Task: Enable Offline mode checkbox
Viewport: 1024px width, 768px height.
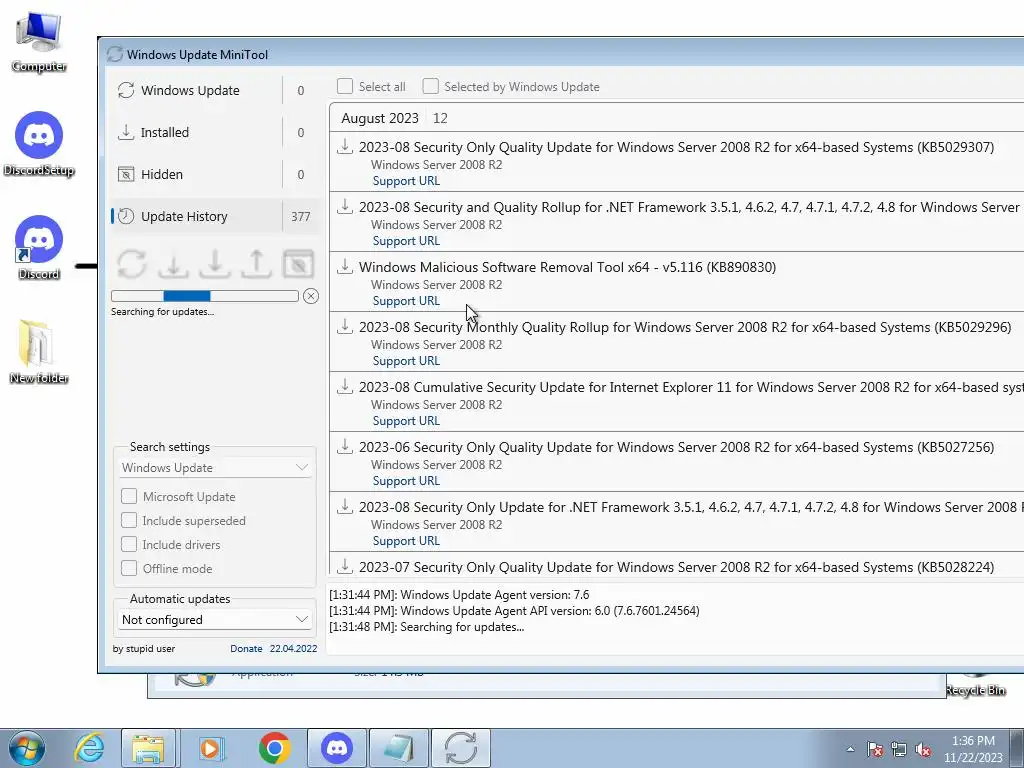Action: pyautogui.click(x=129, y=568)
